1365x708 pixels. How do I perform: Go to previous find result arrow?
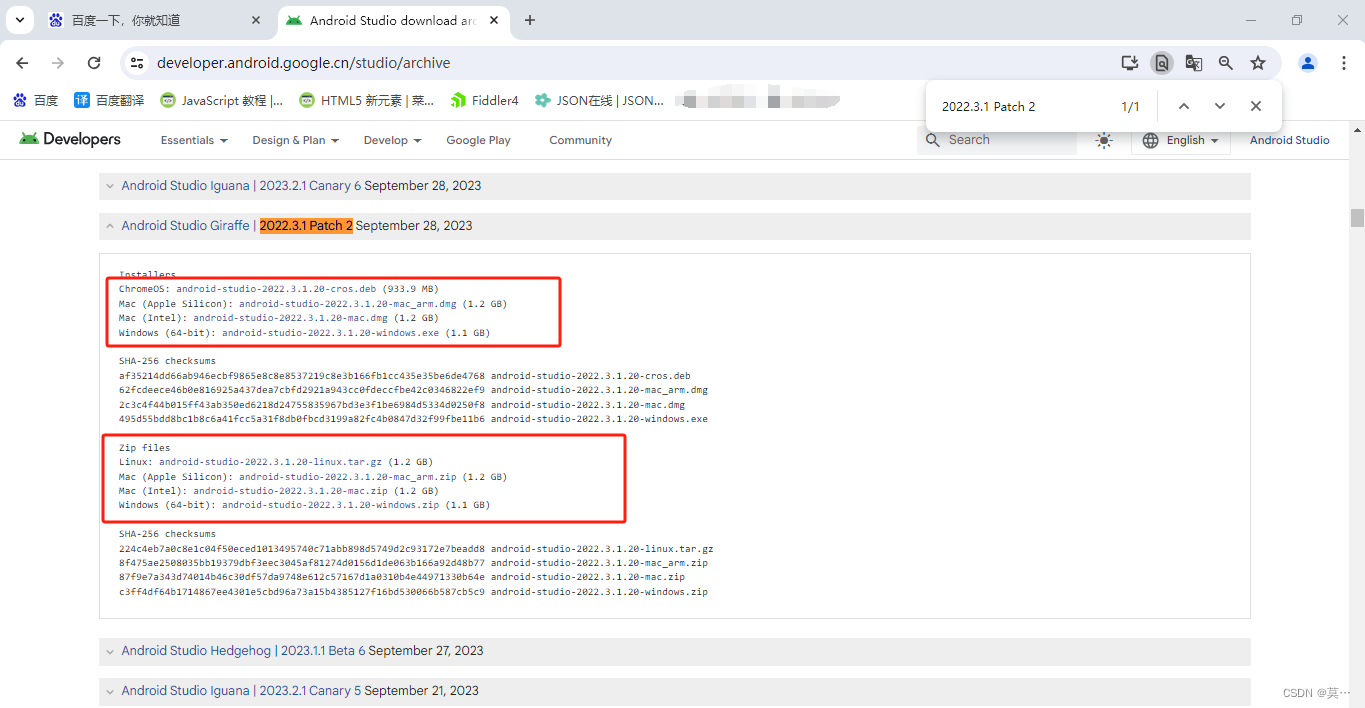click(x=1183, y=106)
